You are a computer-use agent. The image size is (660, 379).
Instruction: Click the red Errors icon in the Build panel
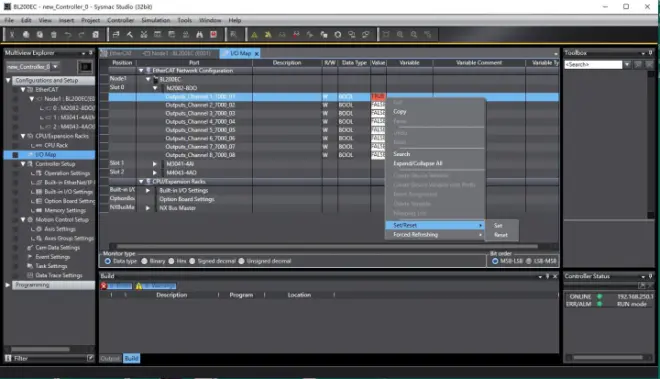point(104,286)
